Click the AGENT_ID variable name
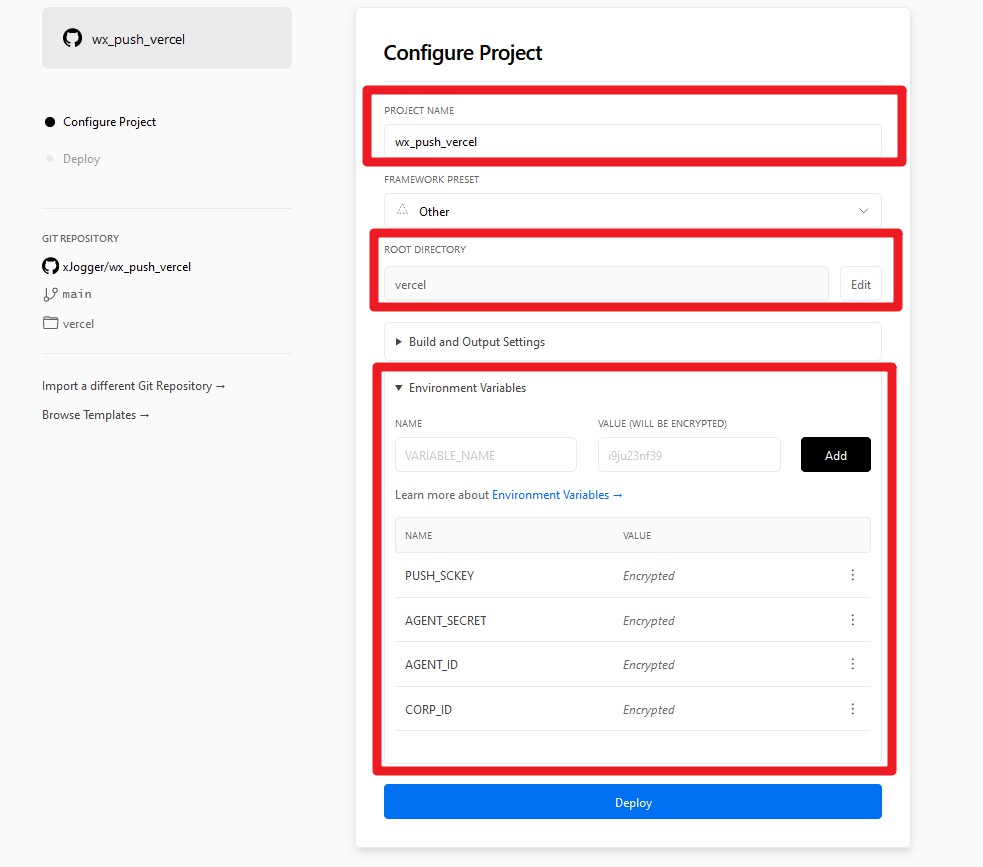This screenshot has height=867, width=983. point(431,665)
